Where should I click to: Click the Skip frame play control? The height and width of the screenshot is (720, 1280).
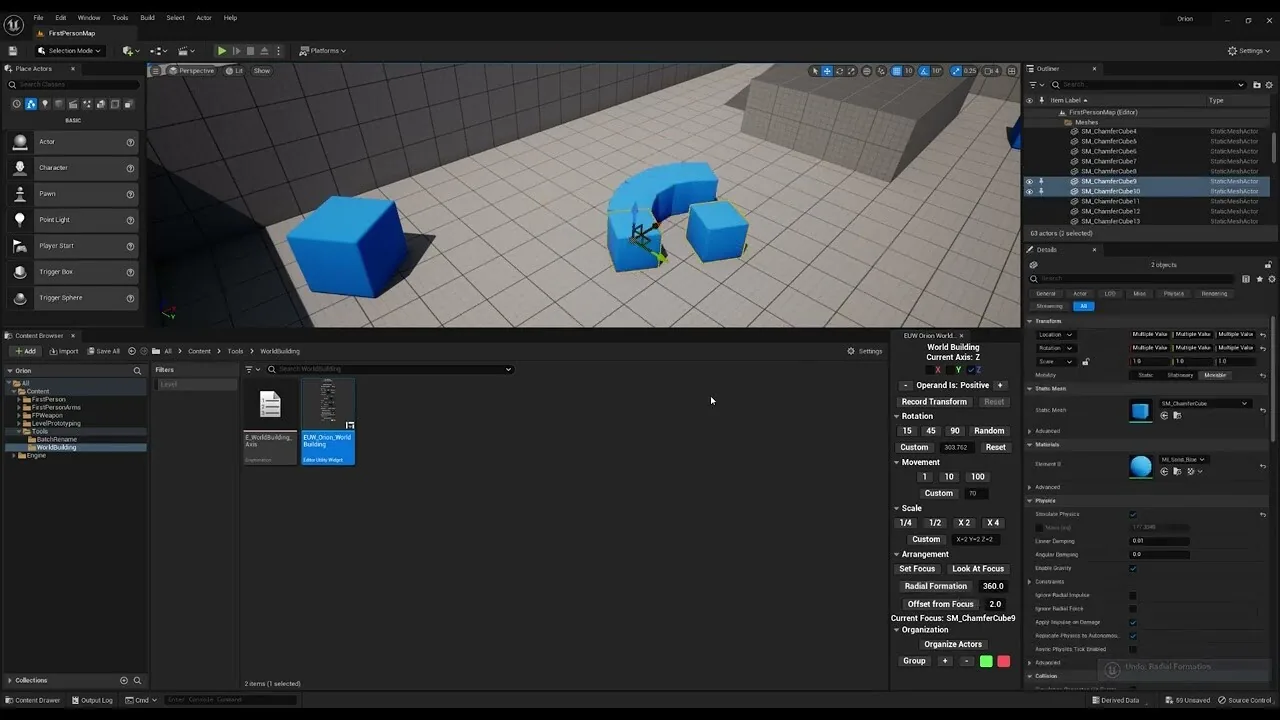pos(236,51)
